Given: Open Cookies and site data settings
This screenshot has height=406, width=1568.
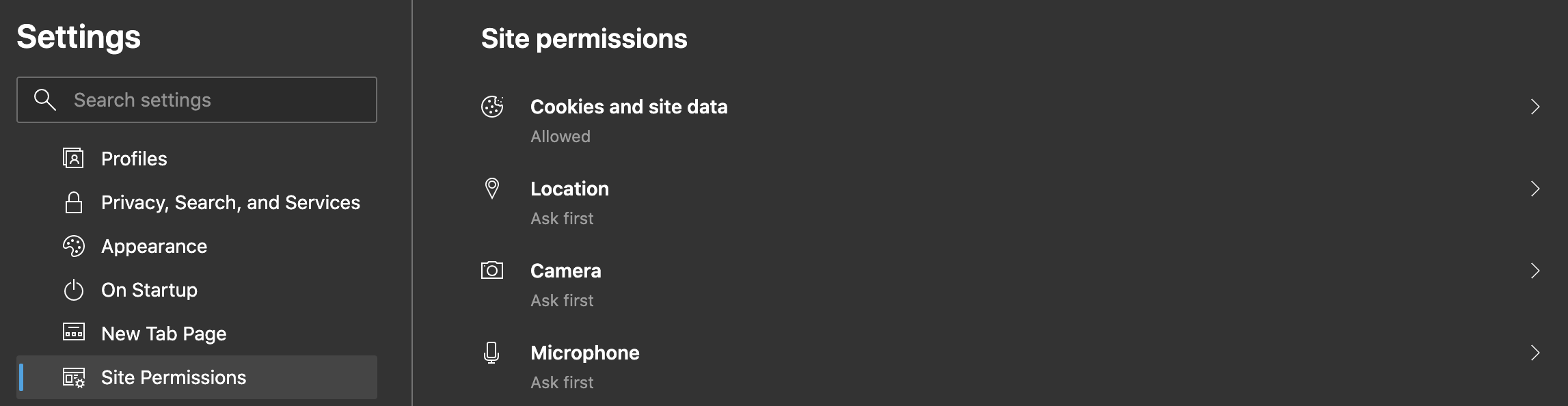Looking at the screenshot, I should (x=1012, y=120).
